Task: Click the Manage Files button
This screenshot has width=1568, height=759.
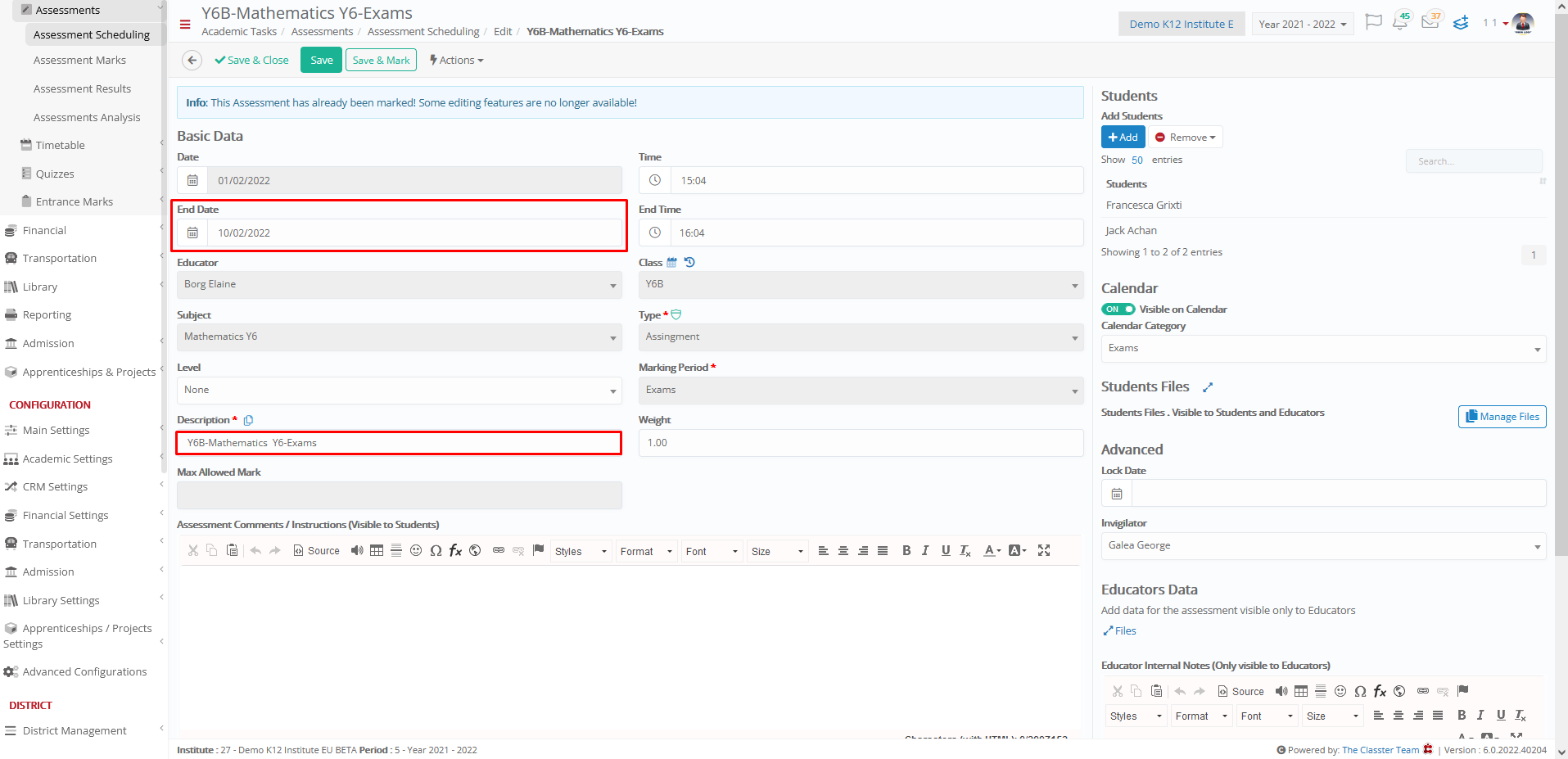Action: pos(1502,417)
